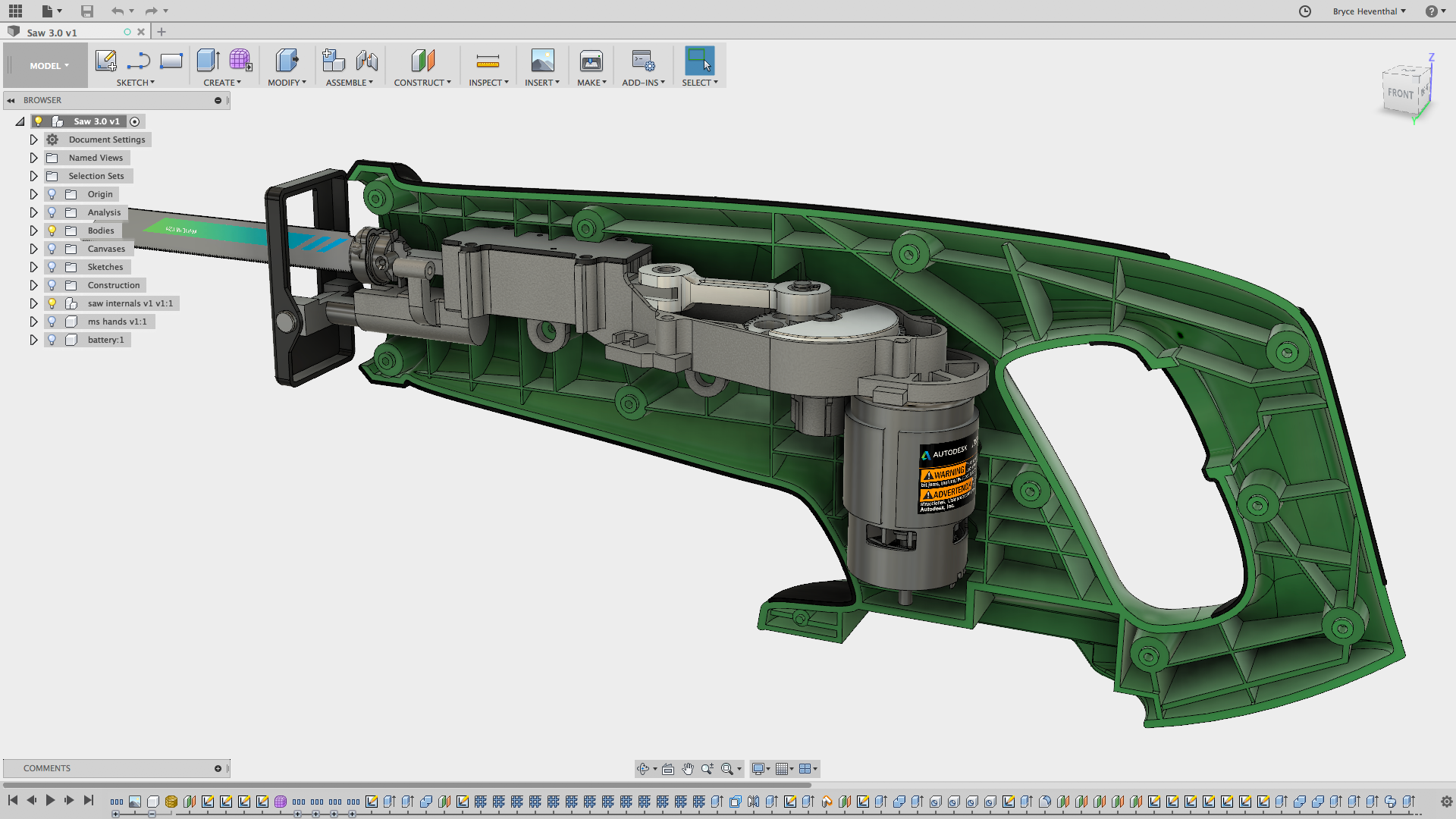Open the CONSTRUCT menu
This screenshot has width=1456, height=819.
422,83
